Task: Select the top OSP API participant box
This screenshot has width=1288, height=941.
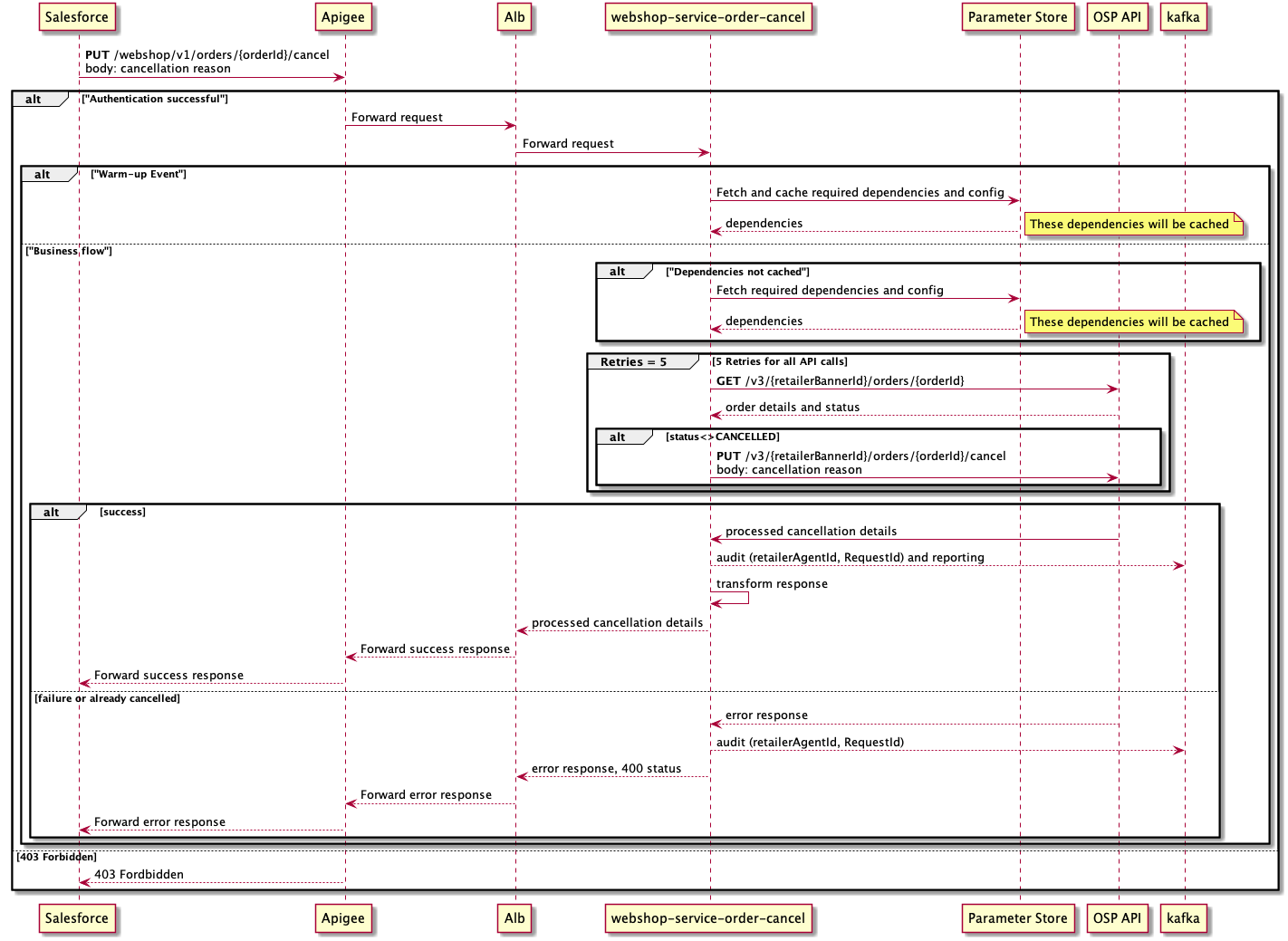Action: [x=1118, y=17]
